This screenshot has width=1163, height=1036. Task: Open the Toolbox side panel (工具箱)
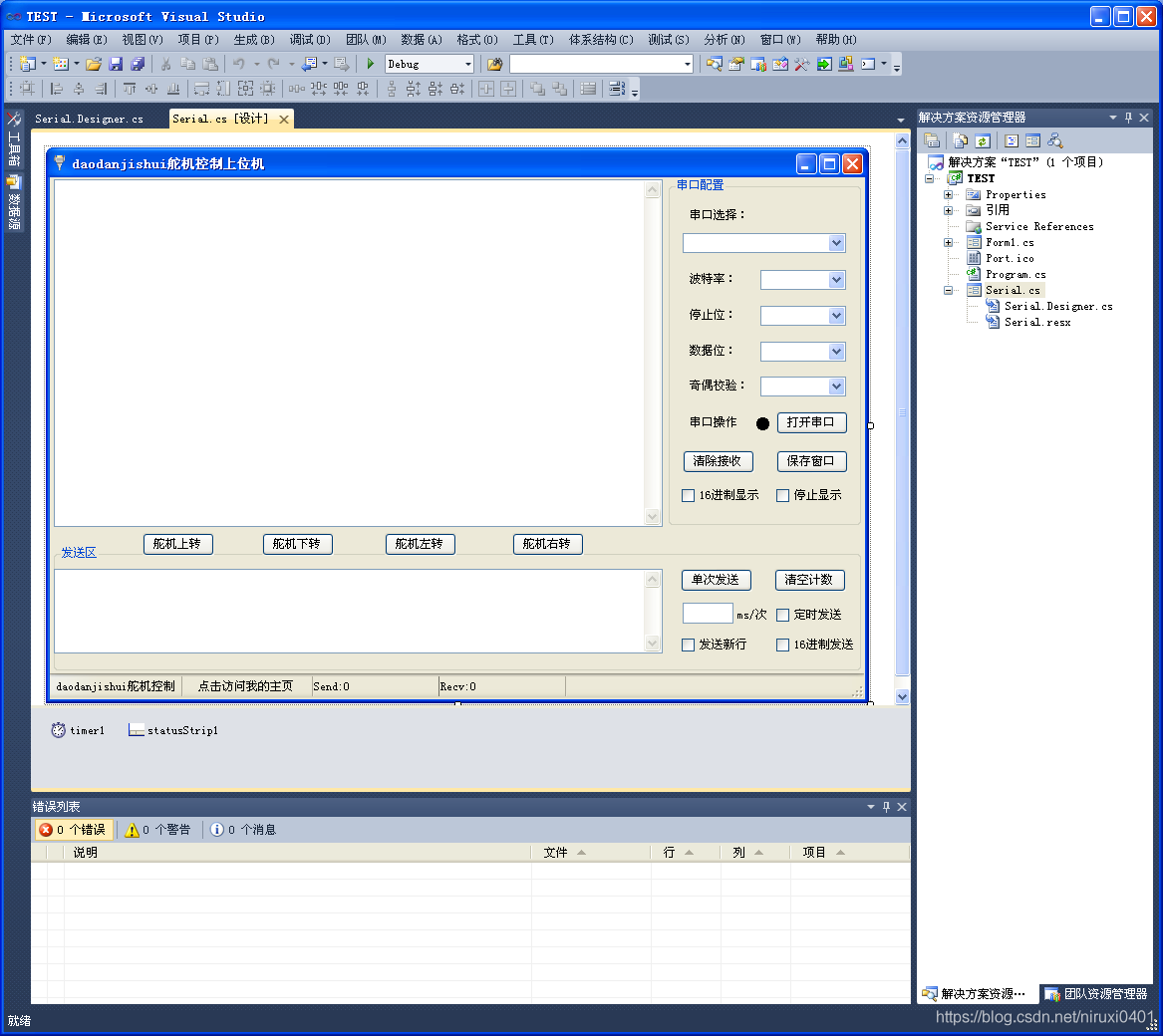(x=14, y=139)
